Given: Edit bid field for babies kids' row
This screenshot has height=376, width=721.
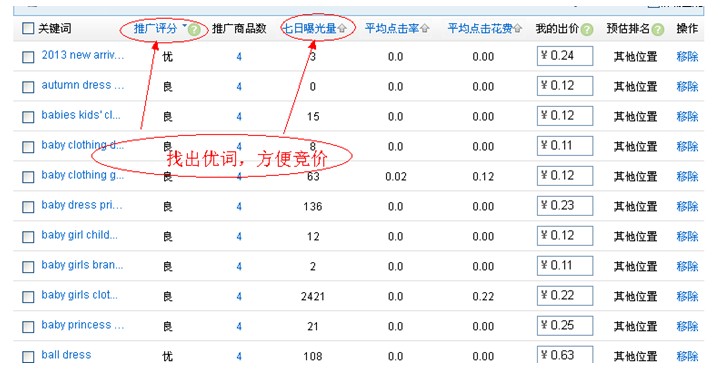Looking at the screenshot, I should tap(565, 115).
